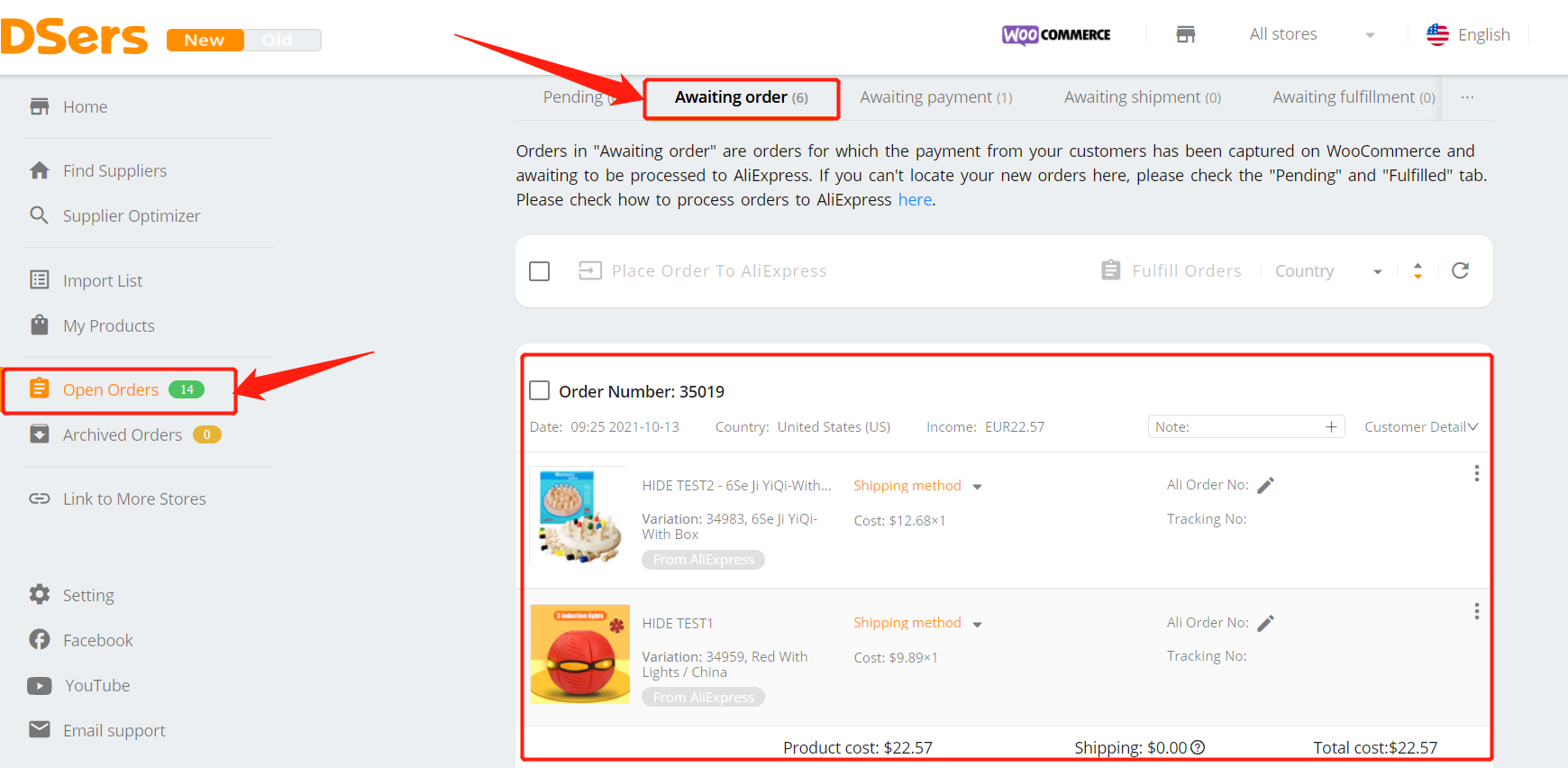Switch to Awaiting fulfillment tab

[1354, 97]
